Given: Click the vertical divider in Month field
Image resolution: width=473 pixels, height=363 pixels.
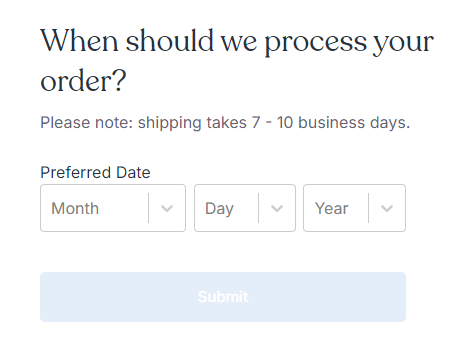Looking at the screenshot, I should pos(149,208).
